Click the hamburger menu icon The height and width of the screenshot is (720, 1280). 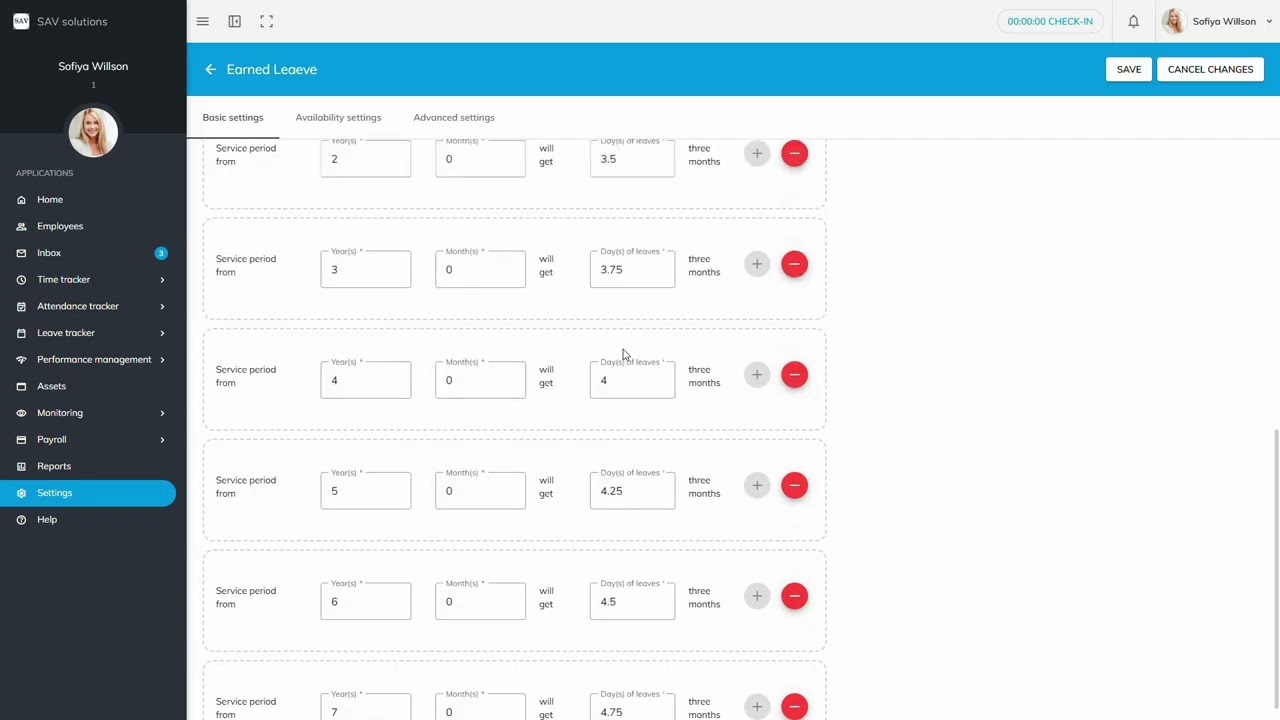(203, 21)
